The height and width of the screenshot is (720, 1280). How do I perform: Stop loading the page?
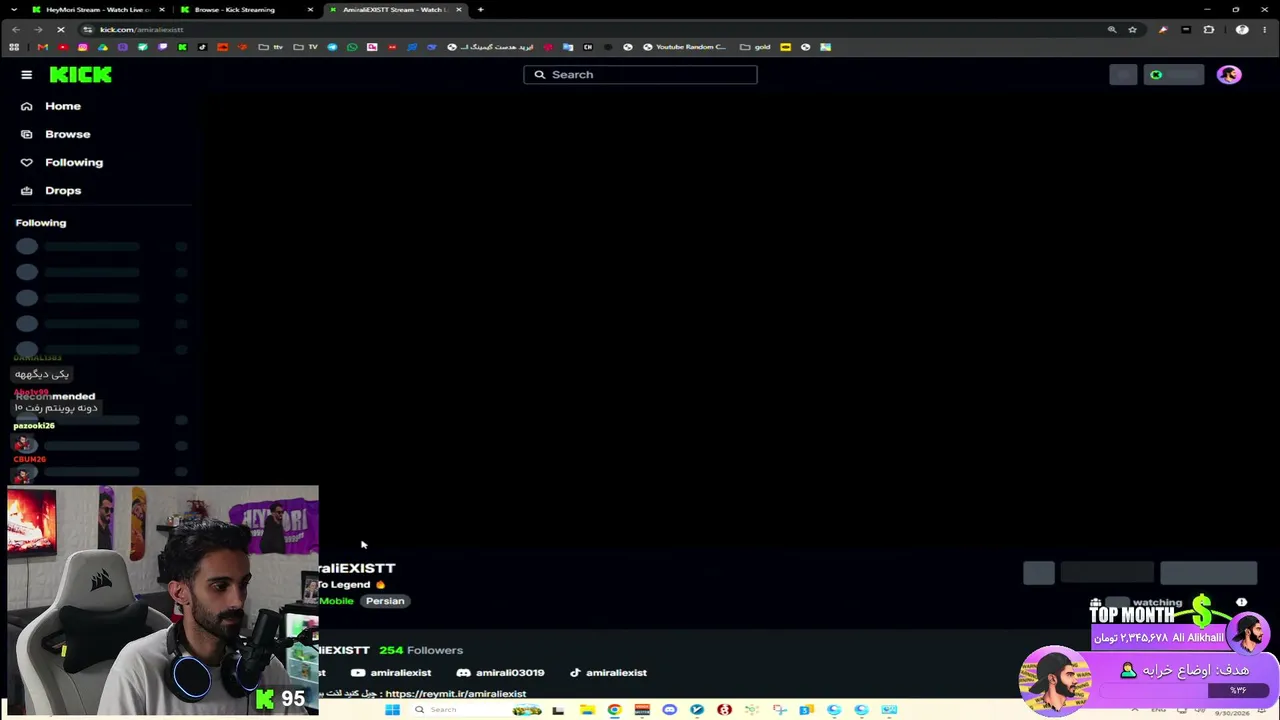(x=60, y=29)
